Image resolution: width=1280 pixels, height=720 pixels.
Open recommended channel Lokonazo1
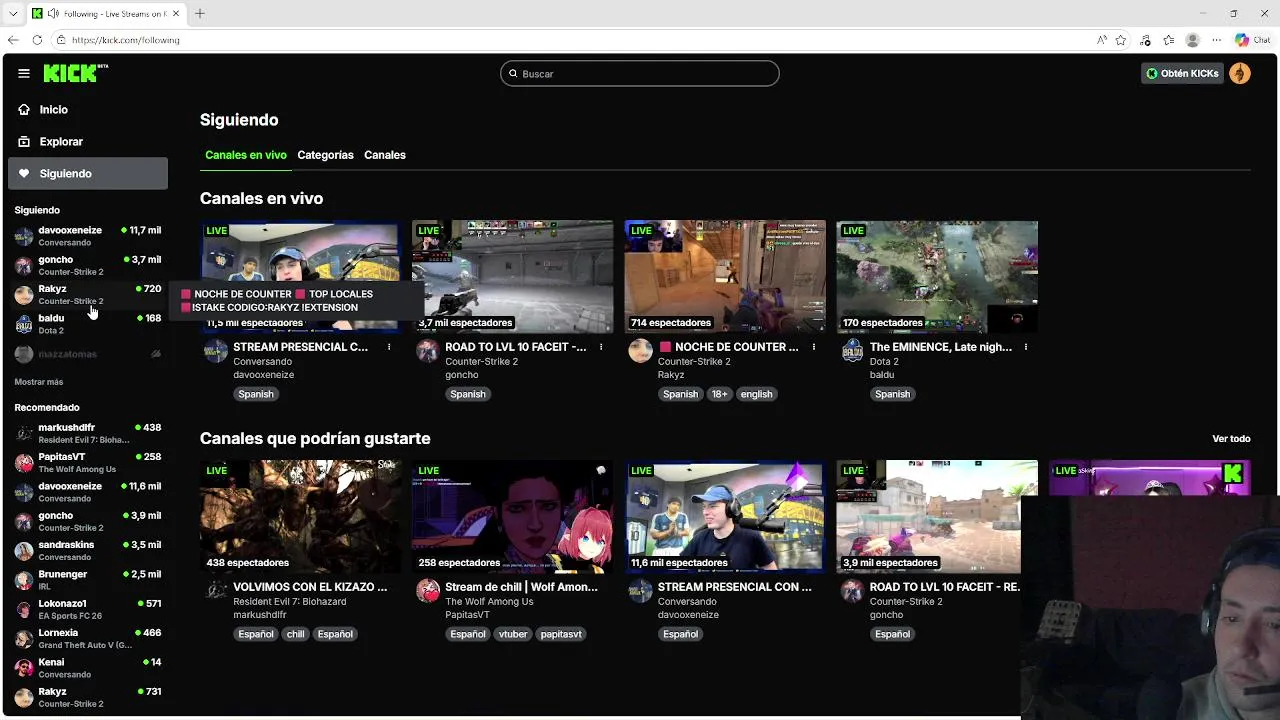coord(88,609)
